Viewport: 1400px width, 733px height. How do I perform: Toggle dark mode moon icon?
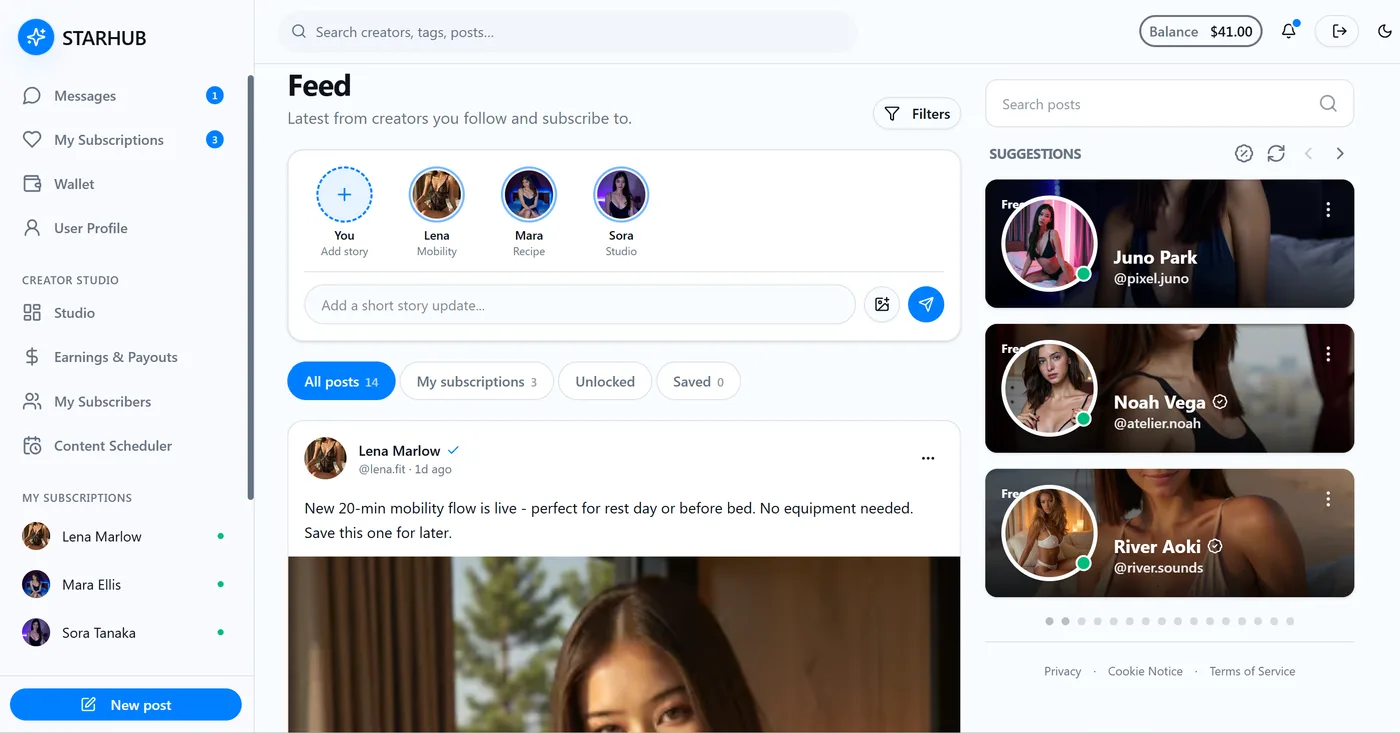[x=1385, y=31]
